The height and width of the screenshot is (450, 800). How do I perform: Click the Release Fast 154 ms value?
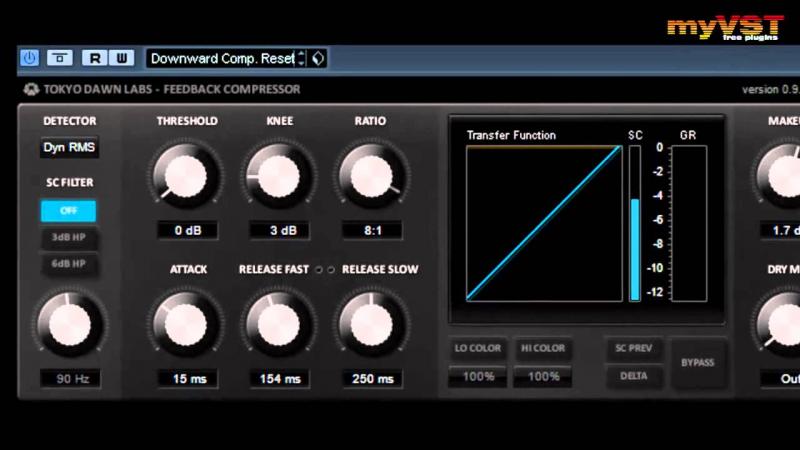[280, 379]
